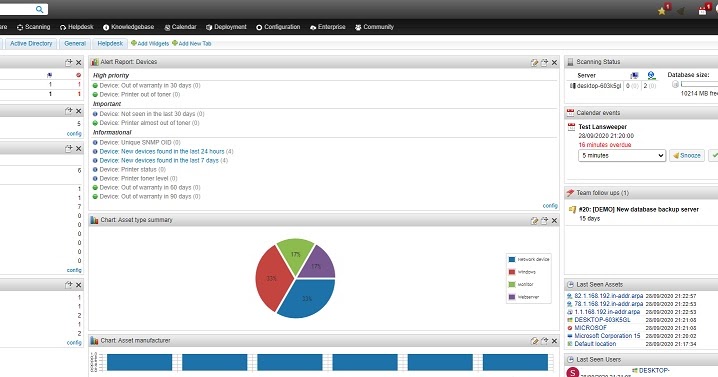718x377 pixels.
Task: Open the Knowledgebase menu
Action: (x=129, y=27)
